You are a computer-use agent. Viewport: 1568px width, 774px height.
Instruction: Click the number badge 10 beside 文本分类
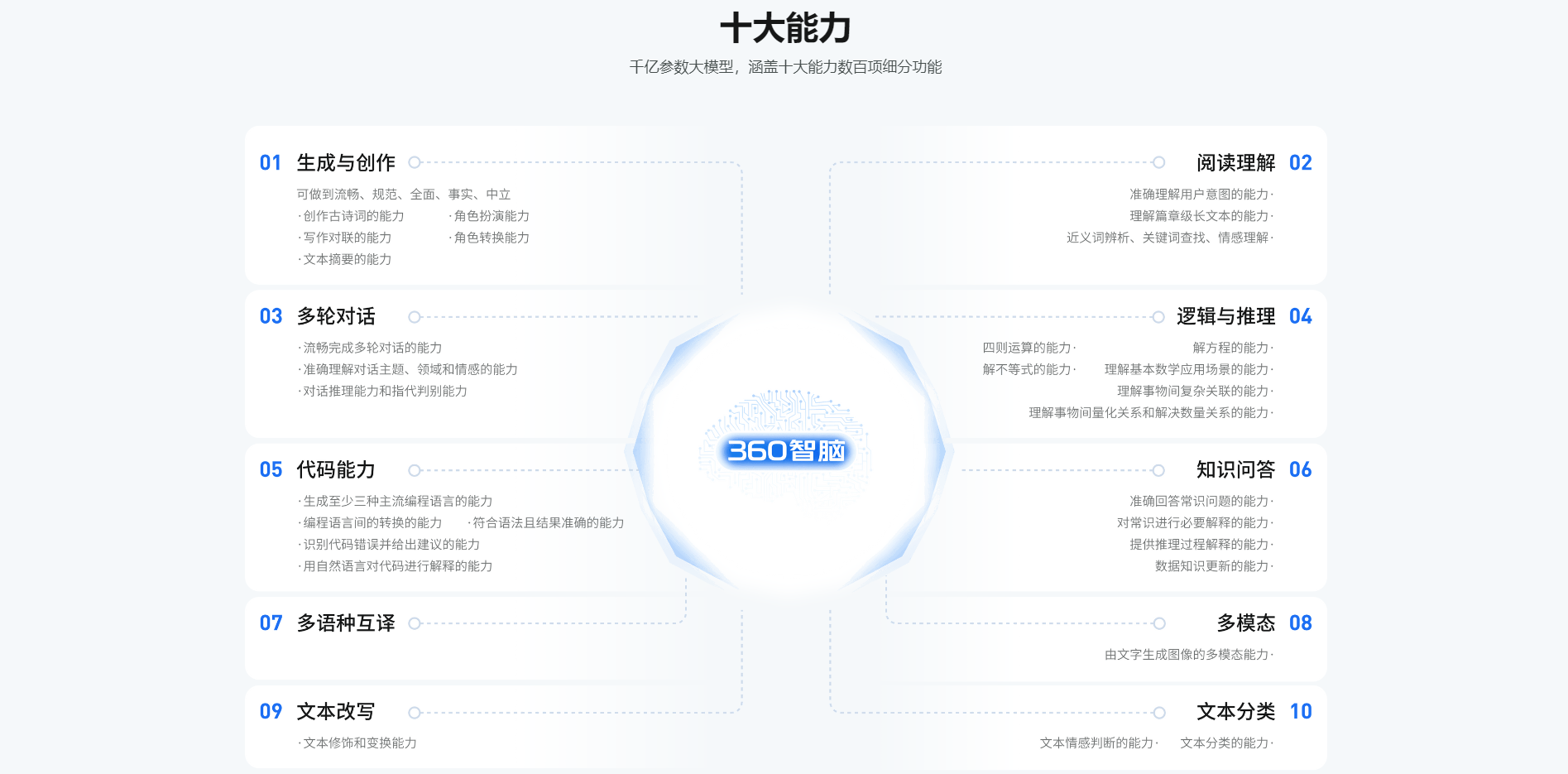coord(1301,710)
